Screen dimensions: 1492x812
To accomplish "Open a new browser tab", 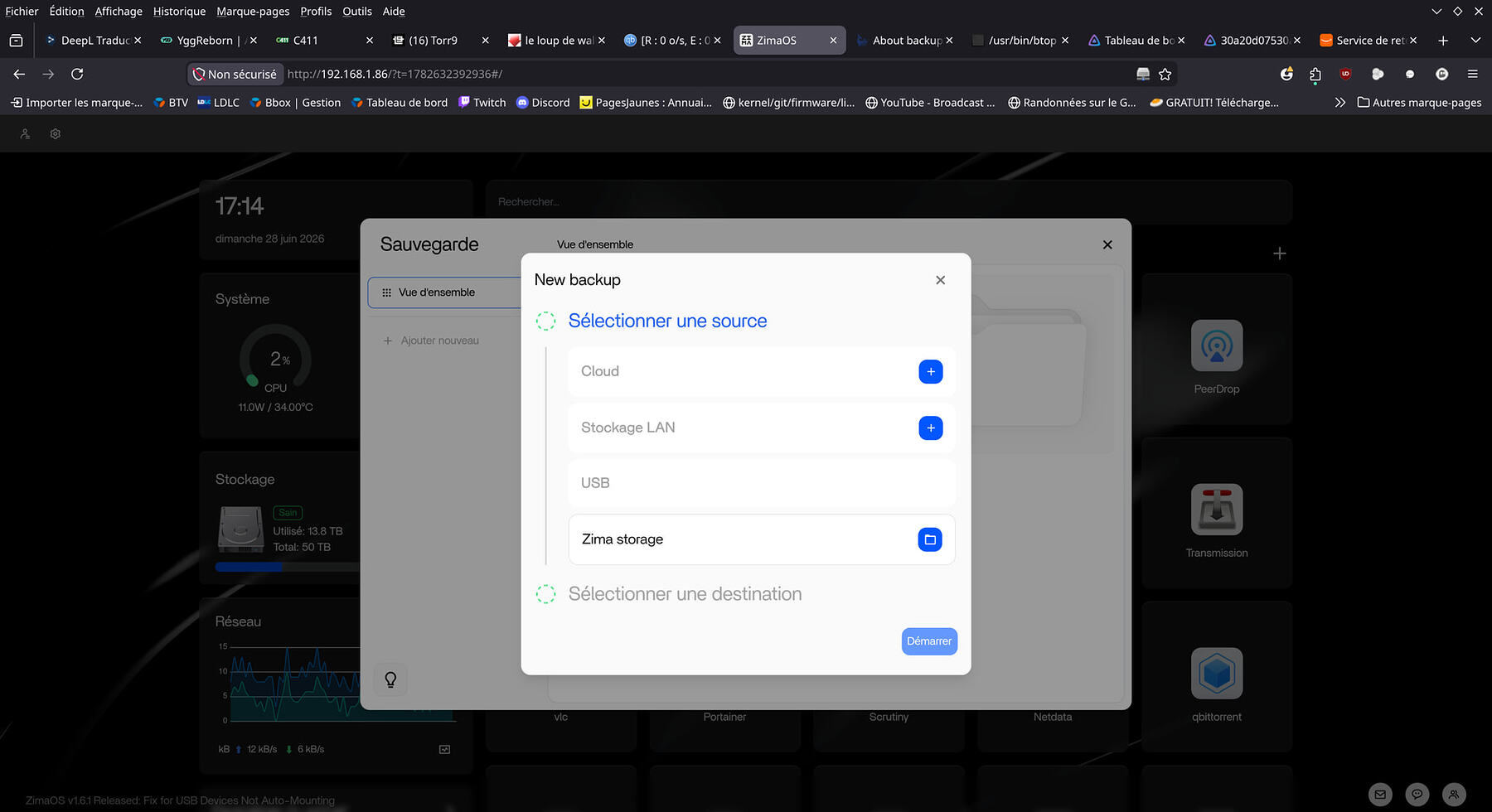I will [1443, 40].
